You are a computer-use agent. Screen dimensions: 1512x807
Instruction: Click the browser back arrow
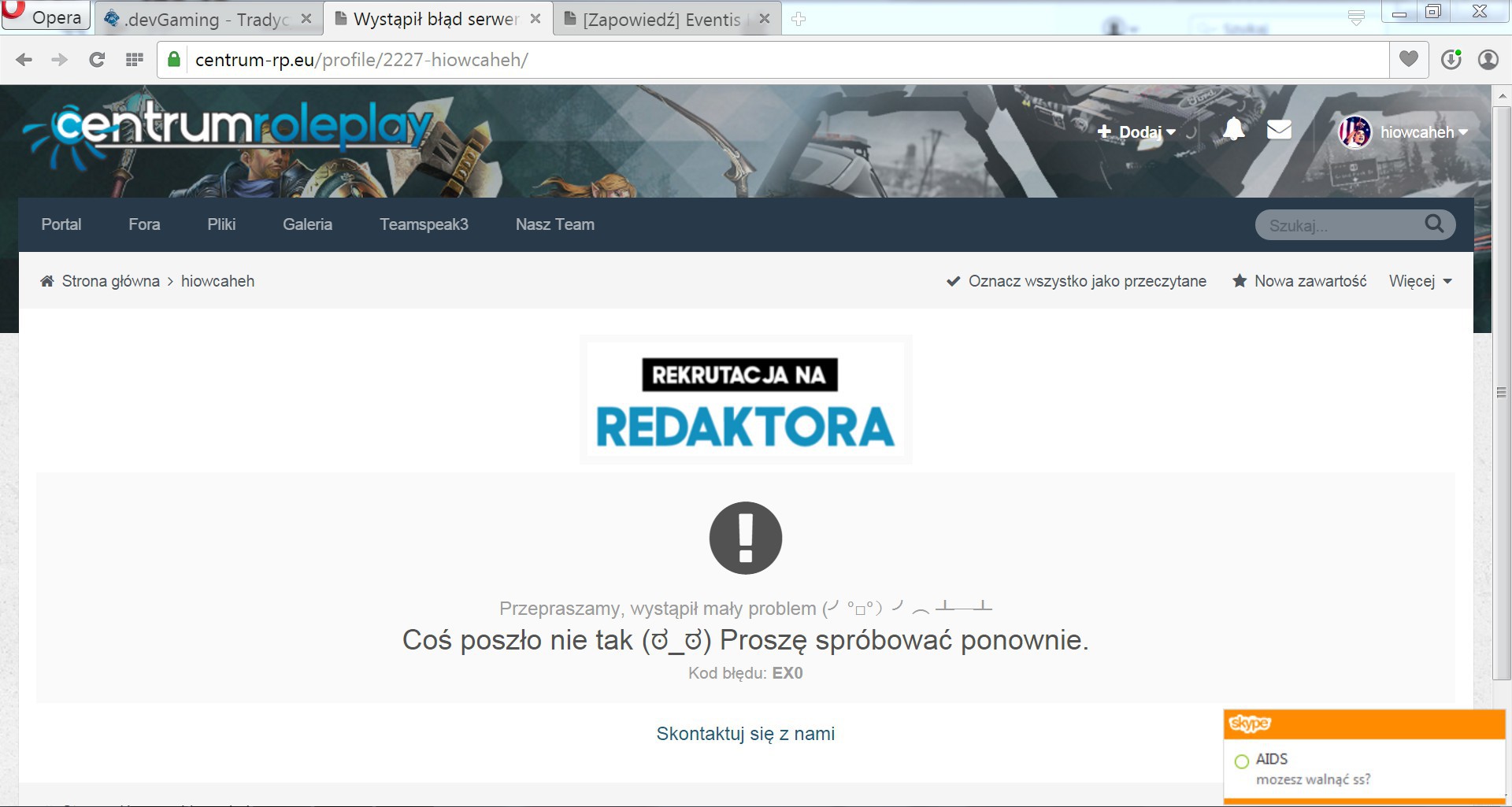[x=24, y=60]
